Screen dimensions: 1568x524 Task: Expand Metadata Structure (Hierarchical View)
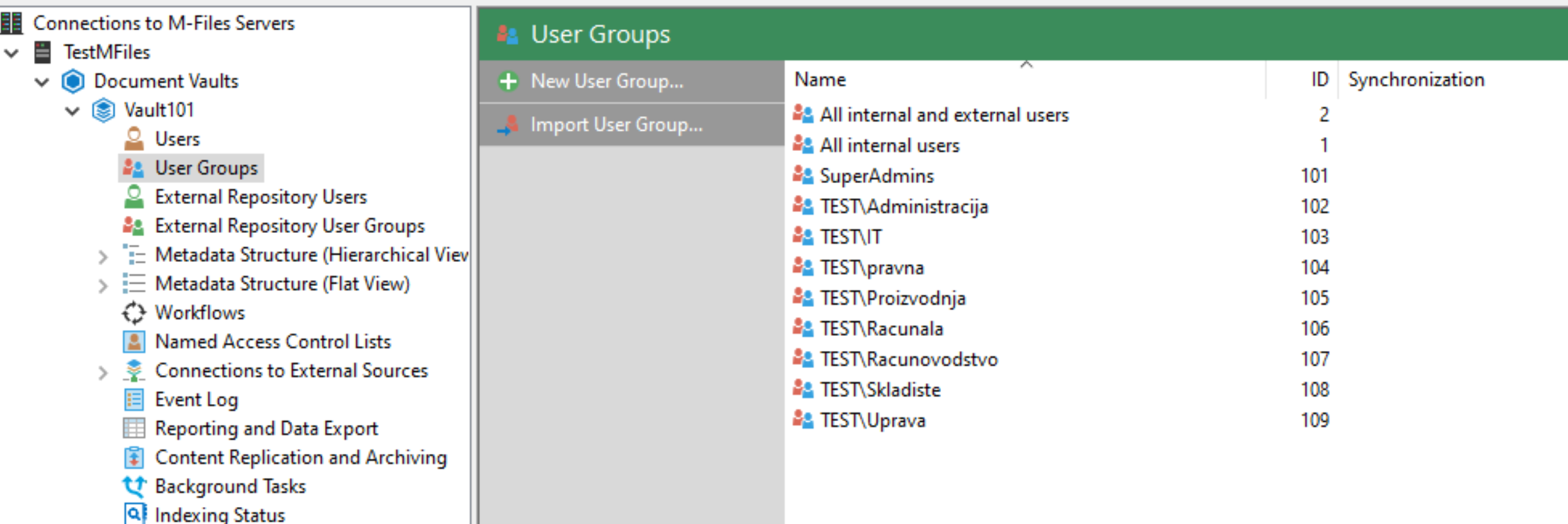tap(103, 256)
